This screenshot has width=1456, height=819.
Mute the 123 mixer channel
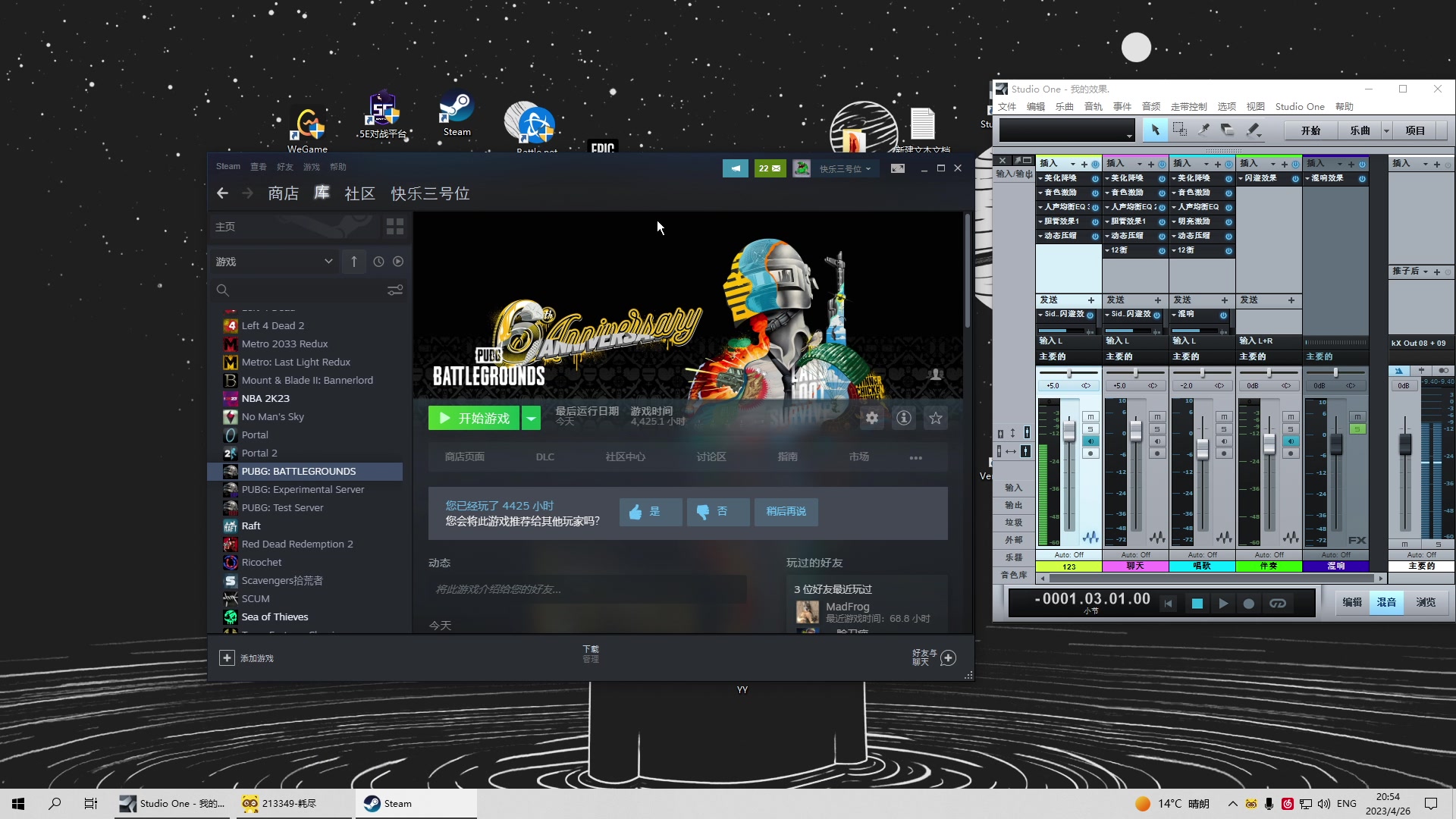1090,417
